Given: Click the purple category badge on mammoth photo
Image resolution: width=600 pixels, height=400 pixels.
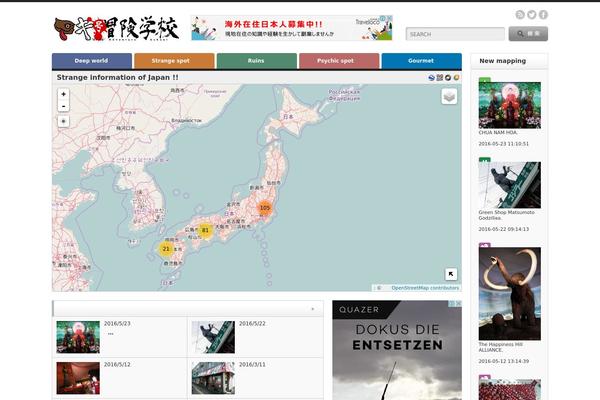Looking at the screenshot, I should pyautogui.click(x=484, y=245).
